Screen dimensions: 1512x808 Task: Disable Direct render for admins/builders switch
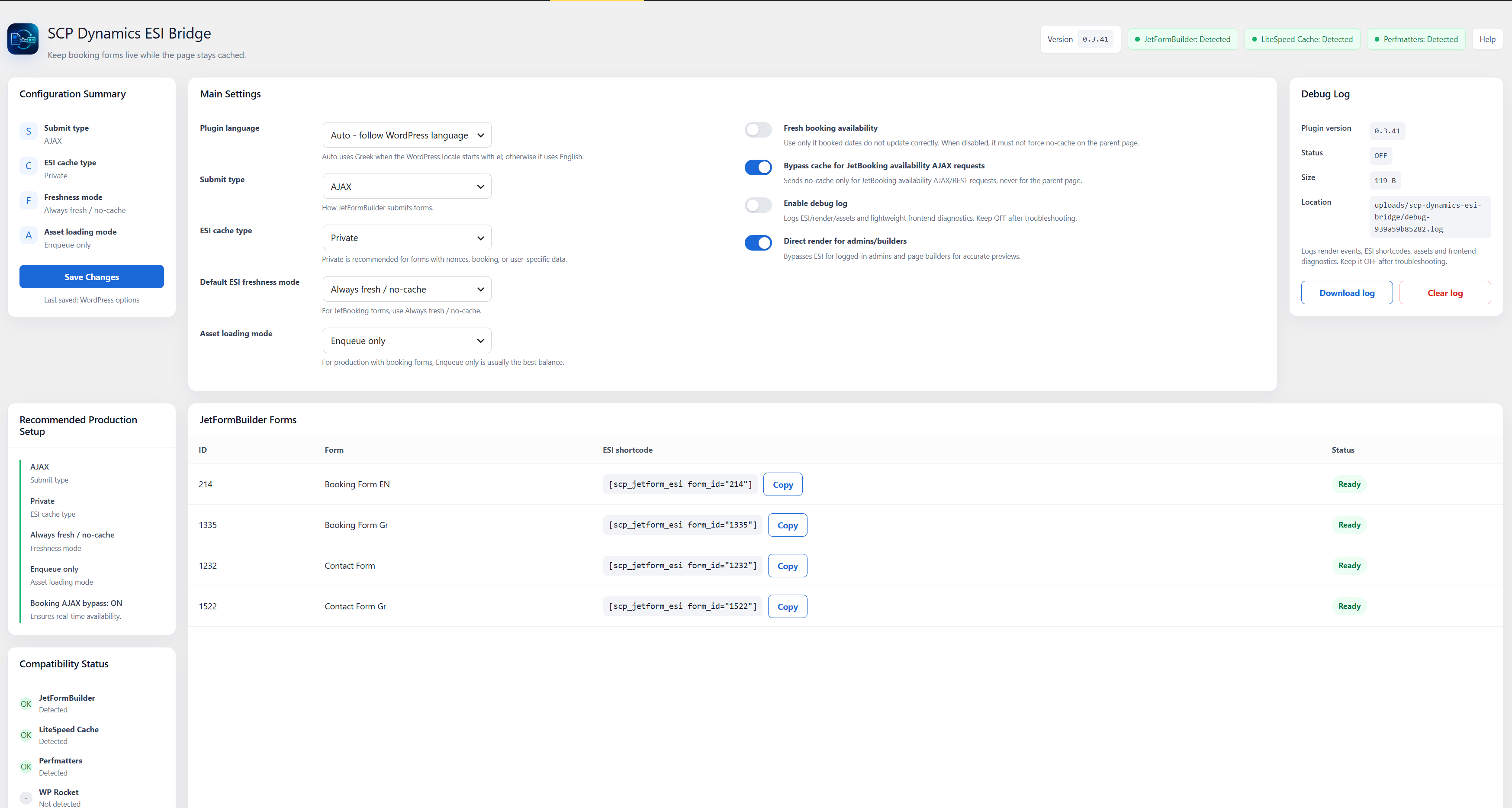pos(758,242)
